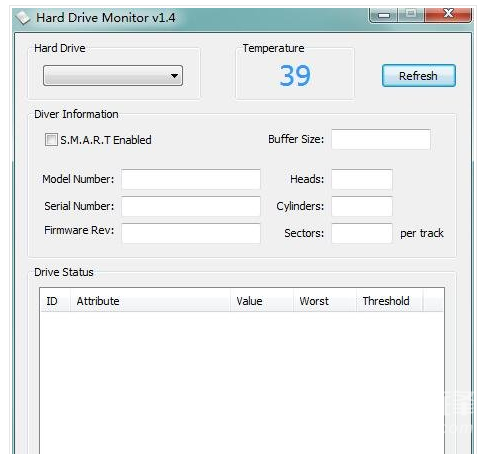Sort by the Threshold column header
This screenshot has height=454, width=491.
pyautogui.click(x=389, y=301)
